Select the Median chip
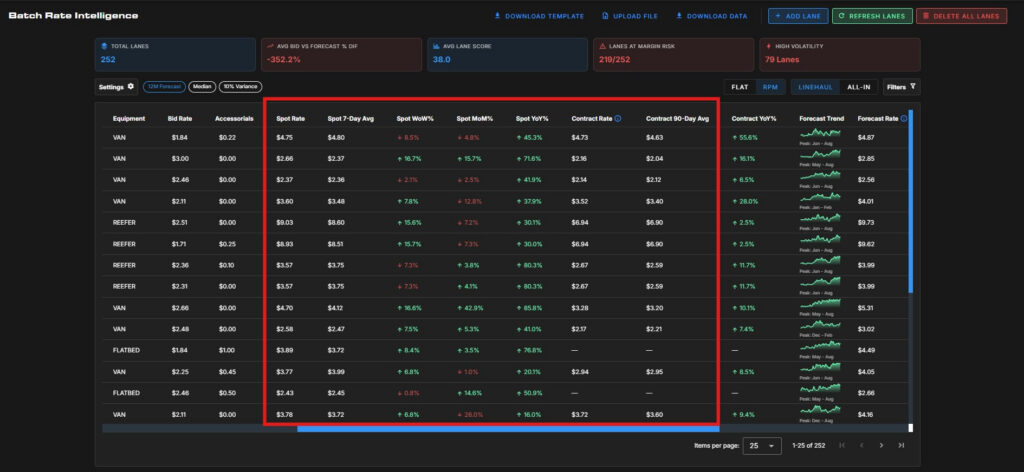 (202, 86)
